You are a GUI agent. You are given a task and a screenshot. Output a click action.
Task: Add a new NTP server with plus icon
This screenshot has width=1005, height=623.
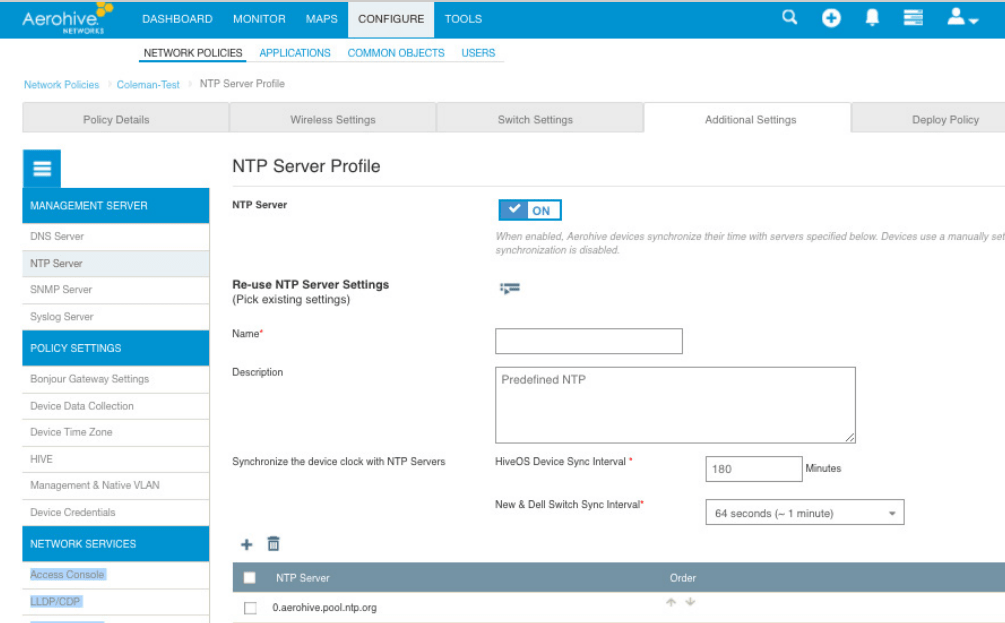tap(246, 544)
